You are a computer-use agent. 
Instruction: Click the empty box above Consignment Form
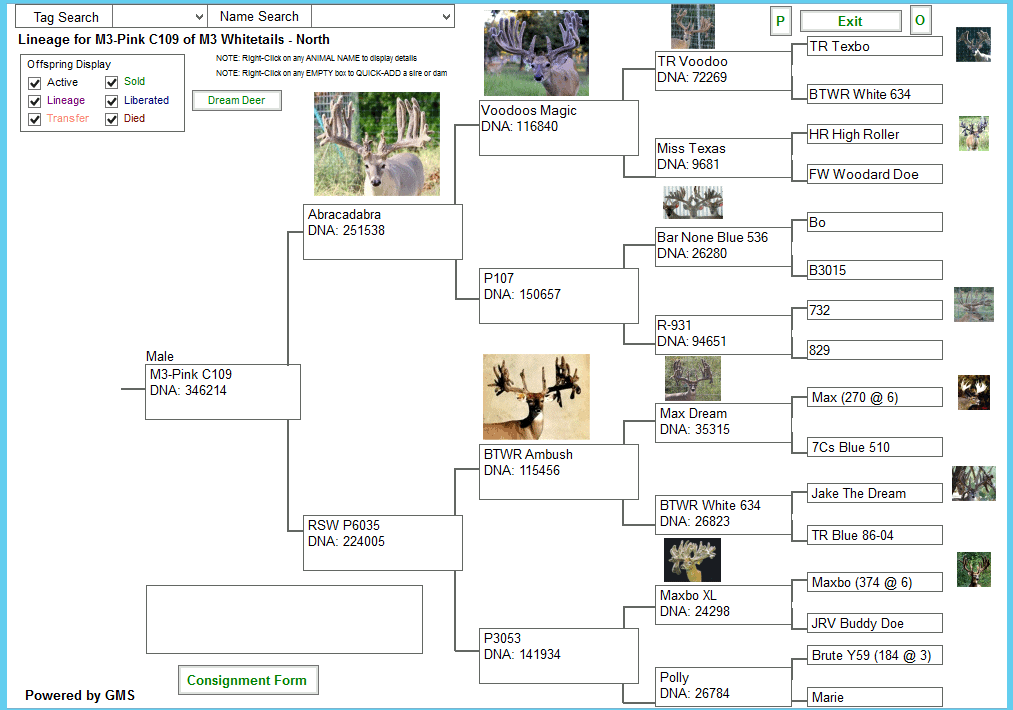[x=284, y=619]
